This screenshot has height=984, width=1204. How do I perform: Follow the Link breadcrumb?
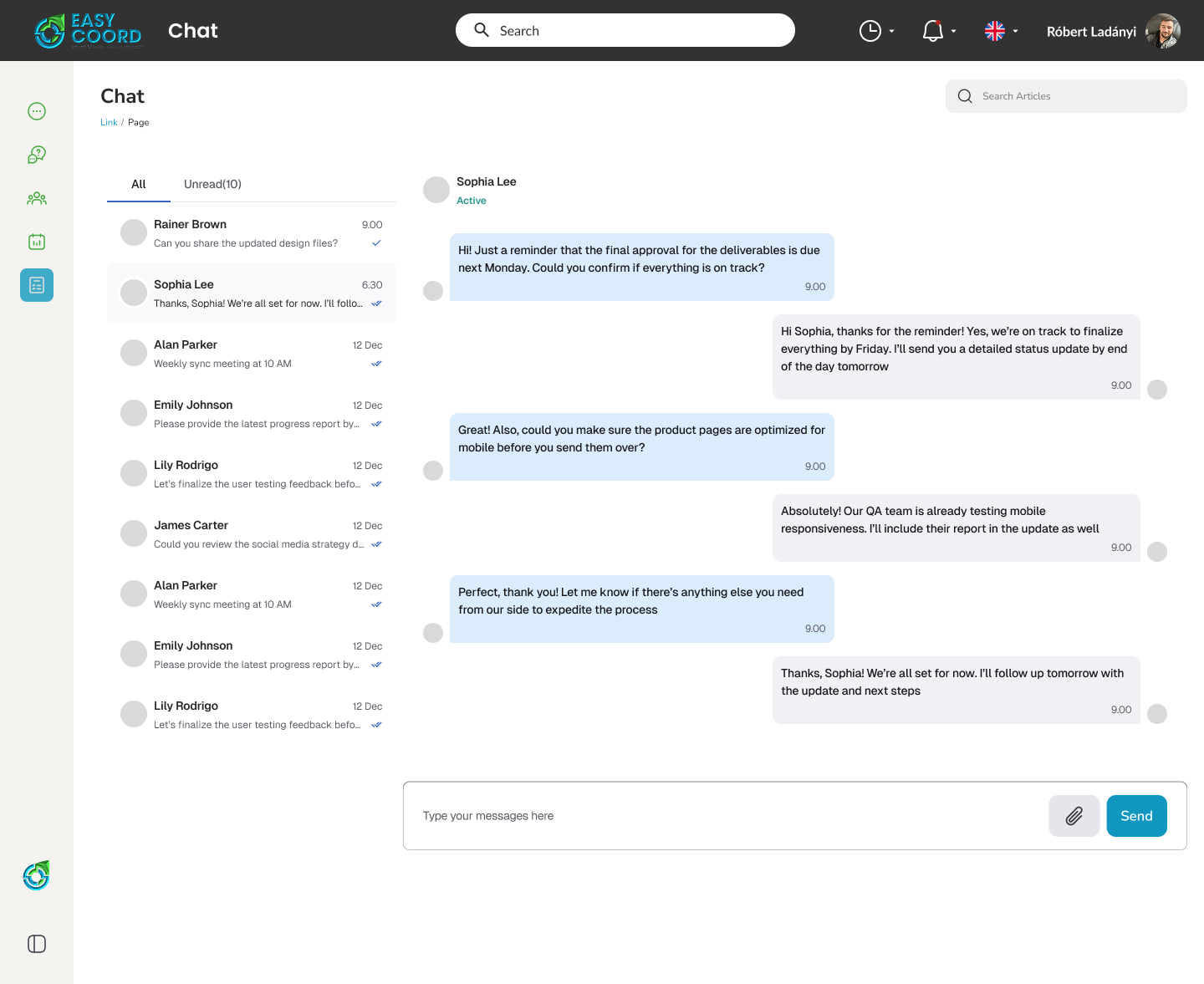tap(109, 122)
